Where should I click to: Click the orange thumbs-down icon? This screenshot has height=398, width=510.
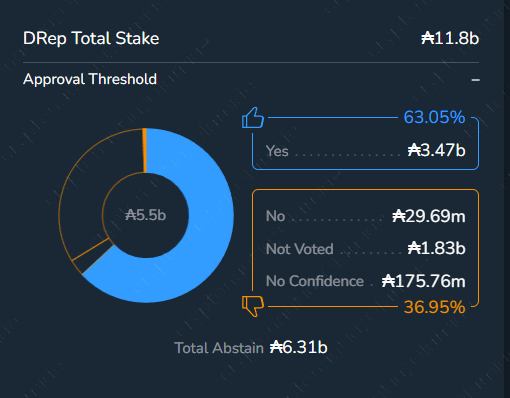(253, 306)
